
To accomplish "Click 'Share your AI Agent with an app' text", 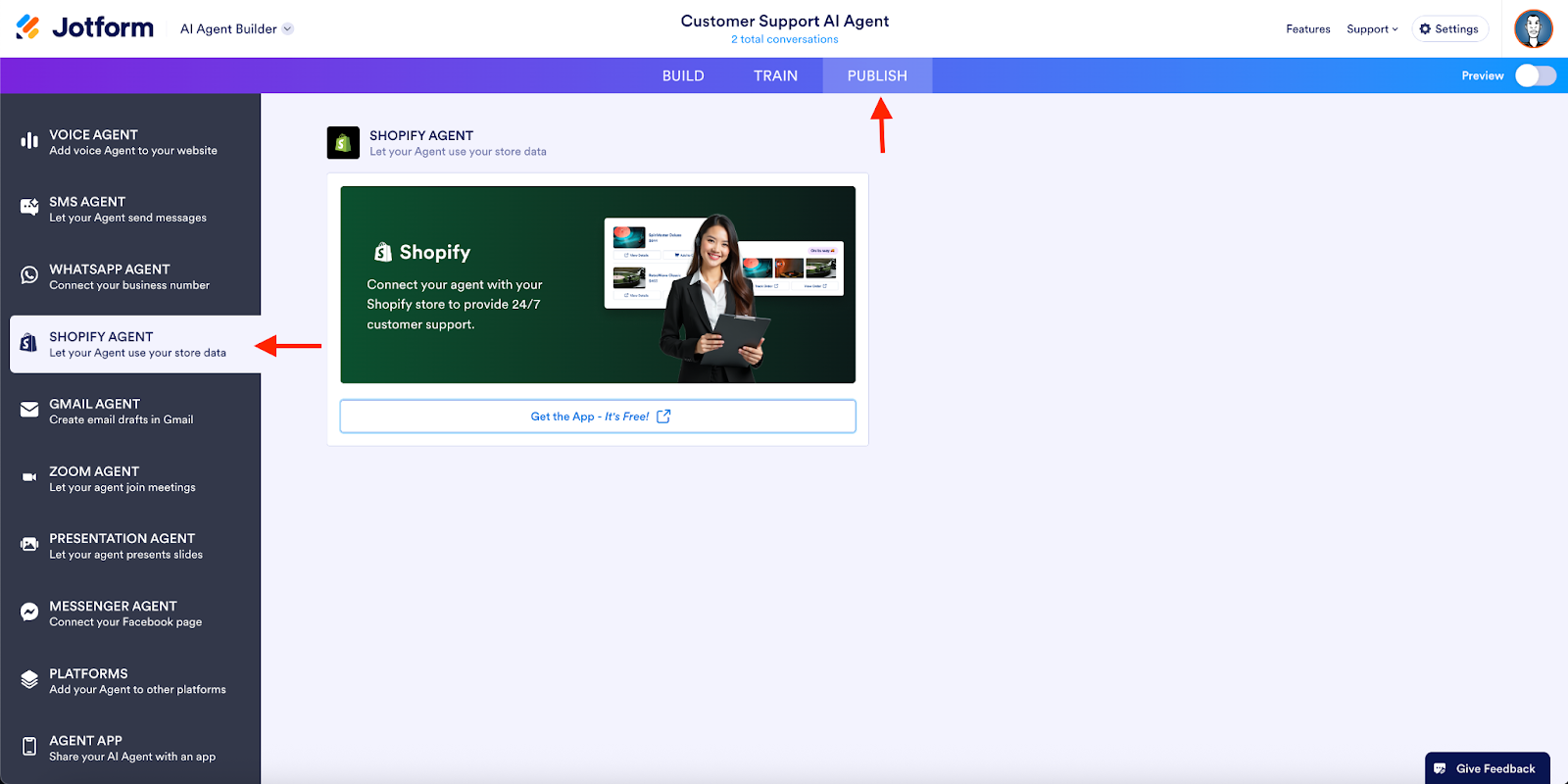I will (132, 757).
